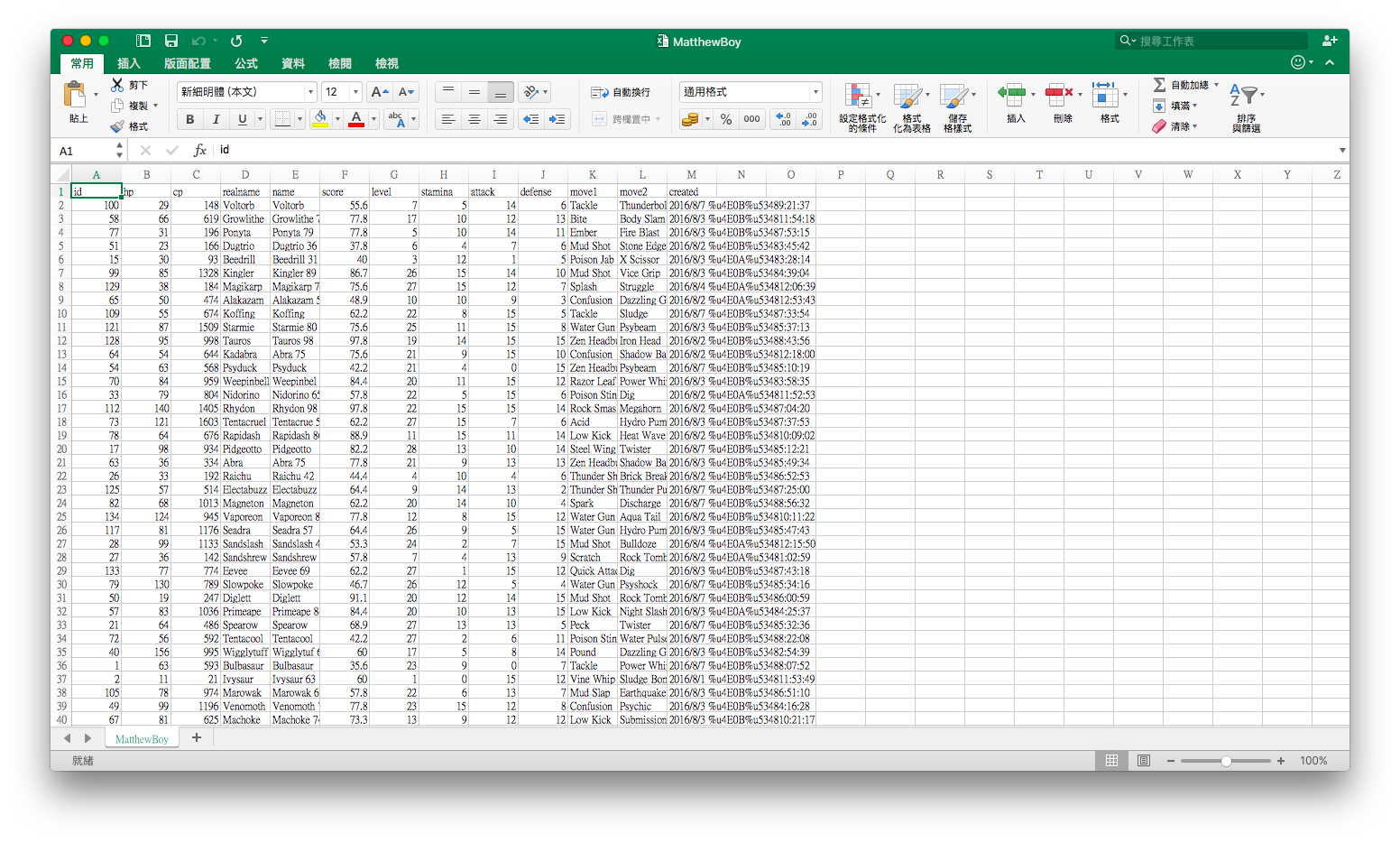Click the increase decimal icon
Viewport: 1400px width, 843px height.
(783, 119)
